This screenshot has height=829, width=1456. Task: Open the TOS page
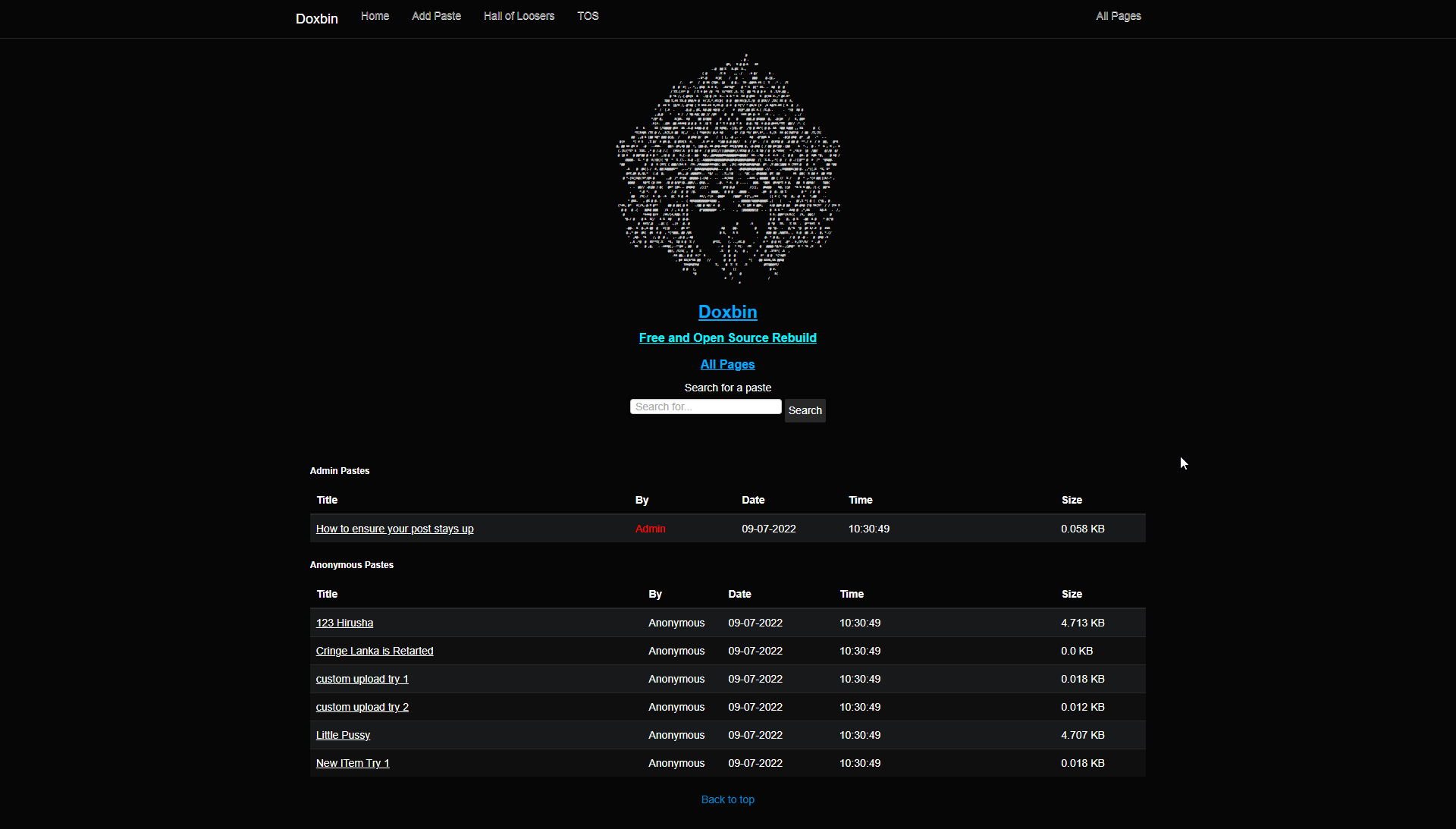coord(588,16)
